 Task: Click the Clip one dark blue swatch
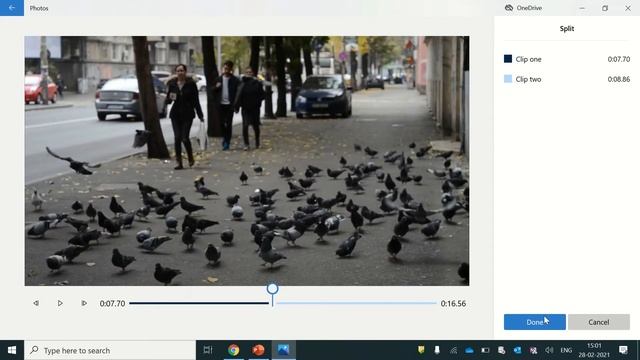click(508, 59)
